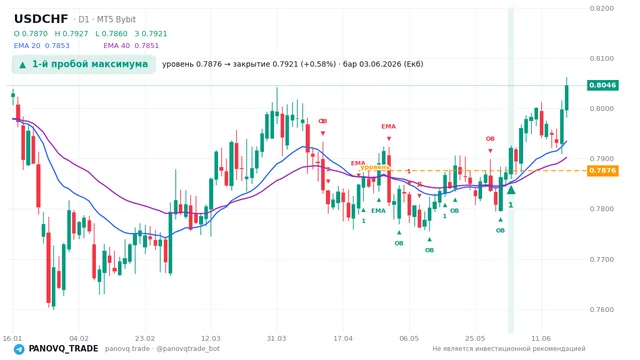640x360 pixels.
Task: Click the 0.7900 price axis label
Action: coord(602,159)
